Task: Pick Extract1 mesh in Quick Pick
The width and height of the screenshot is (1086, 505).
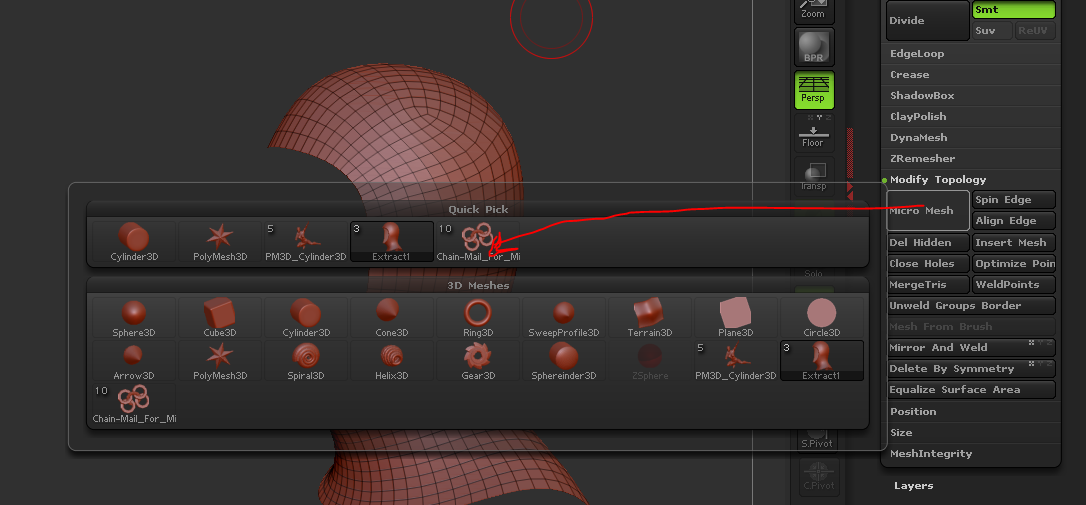Action: pyautogui.click(x=392, y=242)
